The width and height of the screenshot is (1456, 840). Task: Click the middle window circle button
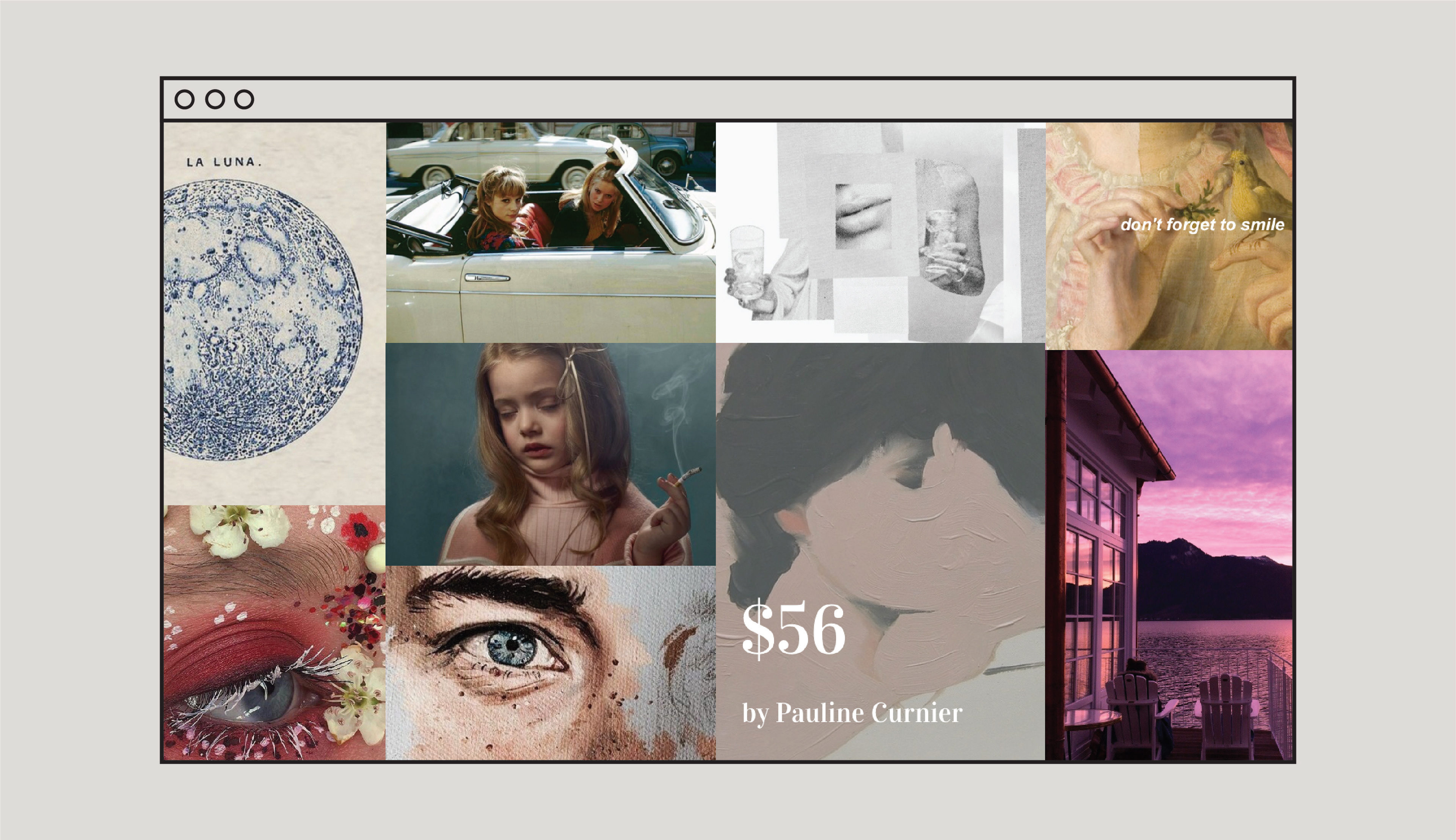pos(215,99)
